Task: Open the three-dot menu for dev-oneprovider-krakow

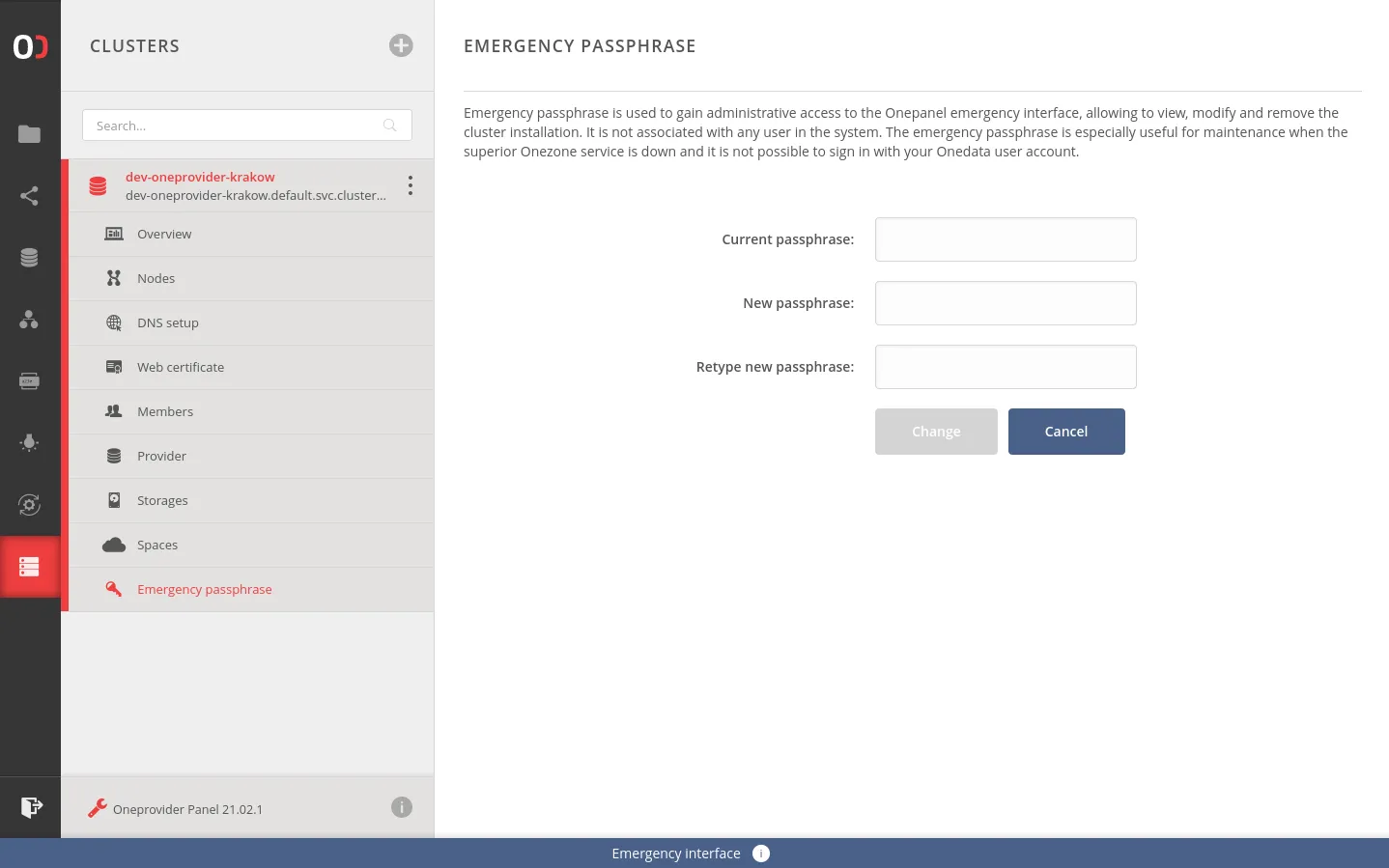Action: point(410,185)
